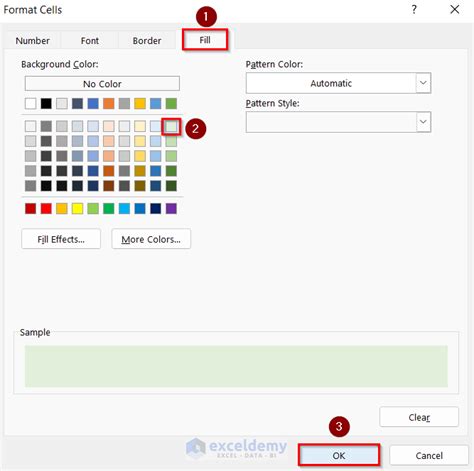The width and height of the screenshot is (474, 471).
Task: Pick the white swatch in top theme row
Action: 30,103
